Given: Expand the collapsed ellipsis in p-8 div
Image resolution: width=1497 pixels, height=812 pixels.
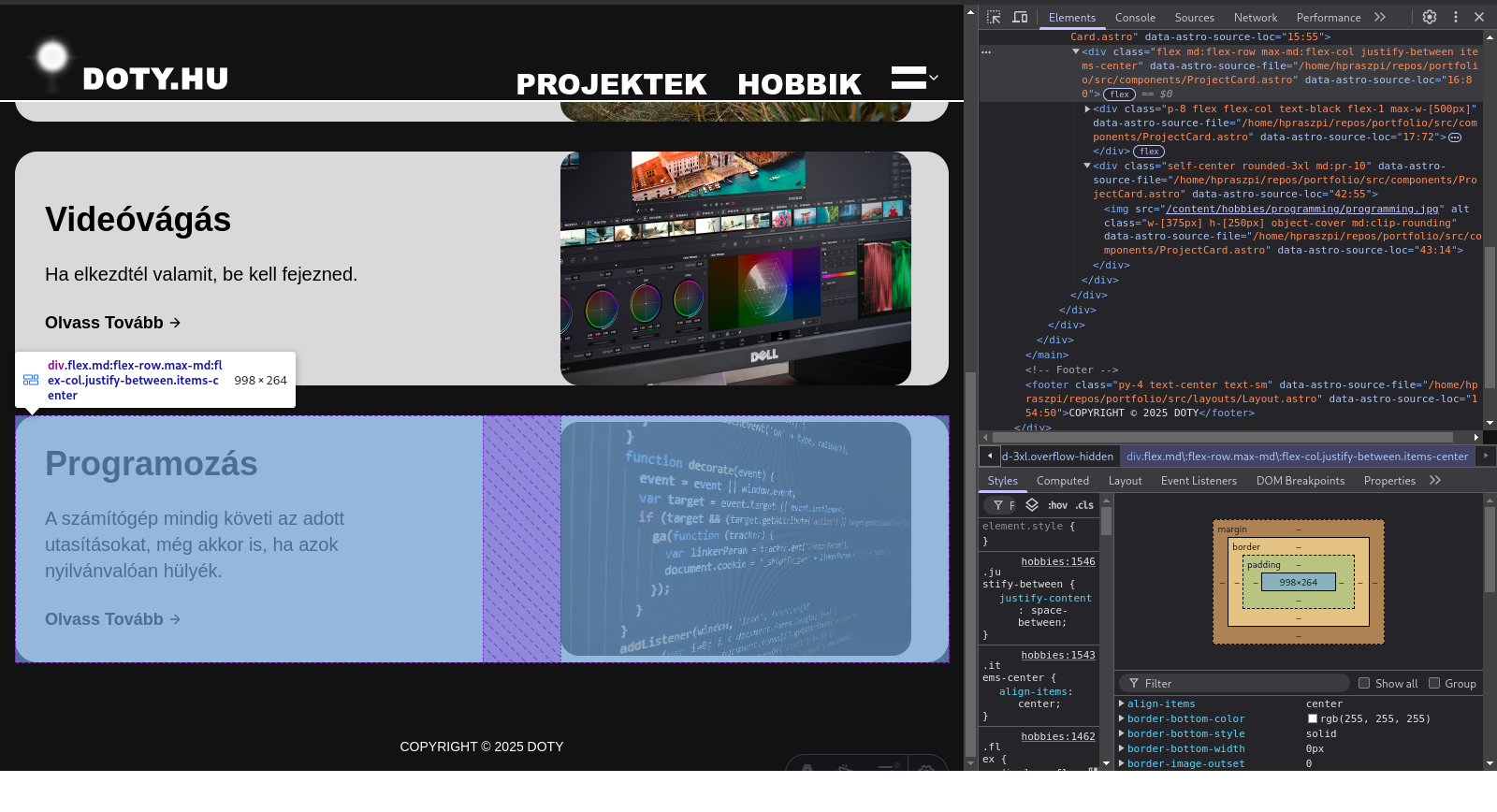Looking at the screenshot, I should [x=1455, y=138].
